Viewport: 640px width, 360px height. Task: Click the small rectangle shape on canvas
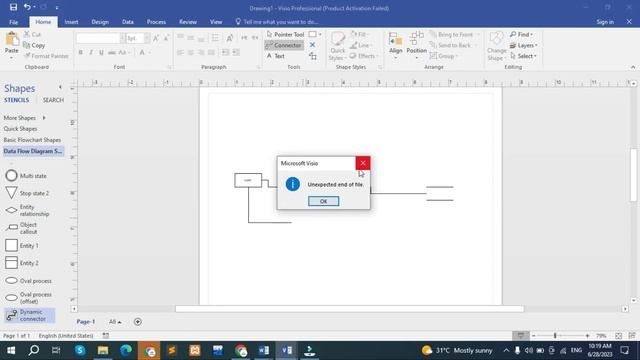(248, 180)
